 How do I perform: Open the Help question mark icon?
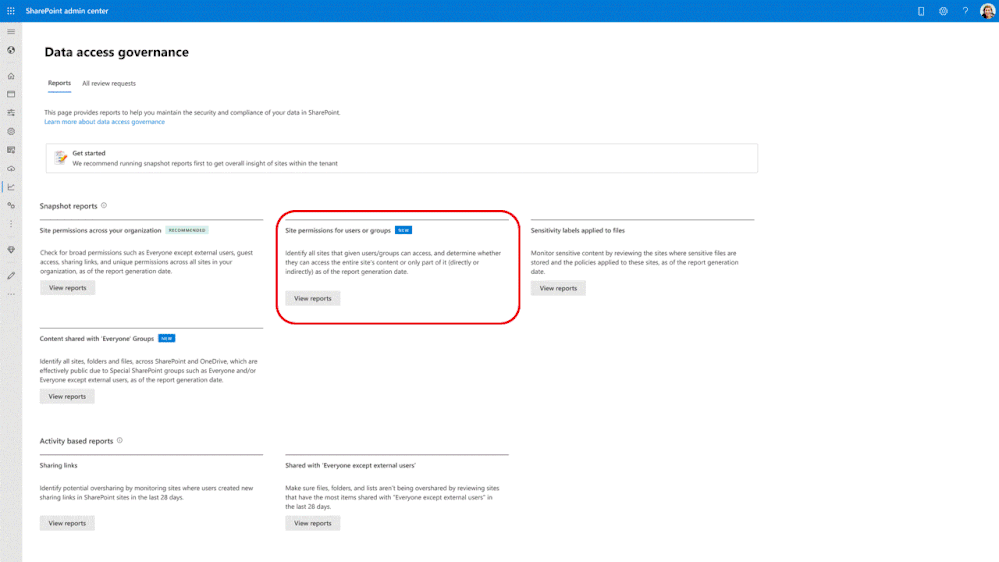click(965, 11)
